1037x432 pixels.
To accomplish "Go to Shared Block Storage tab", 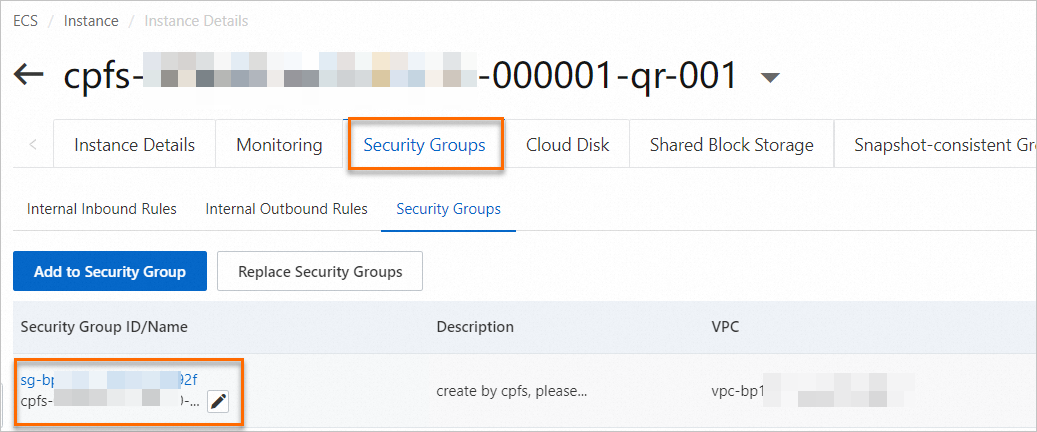I will [731, 145].
